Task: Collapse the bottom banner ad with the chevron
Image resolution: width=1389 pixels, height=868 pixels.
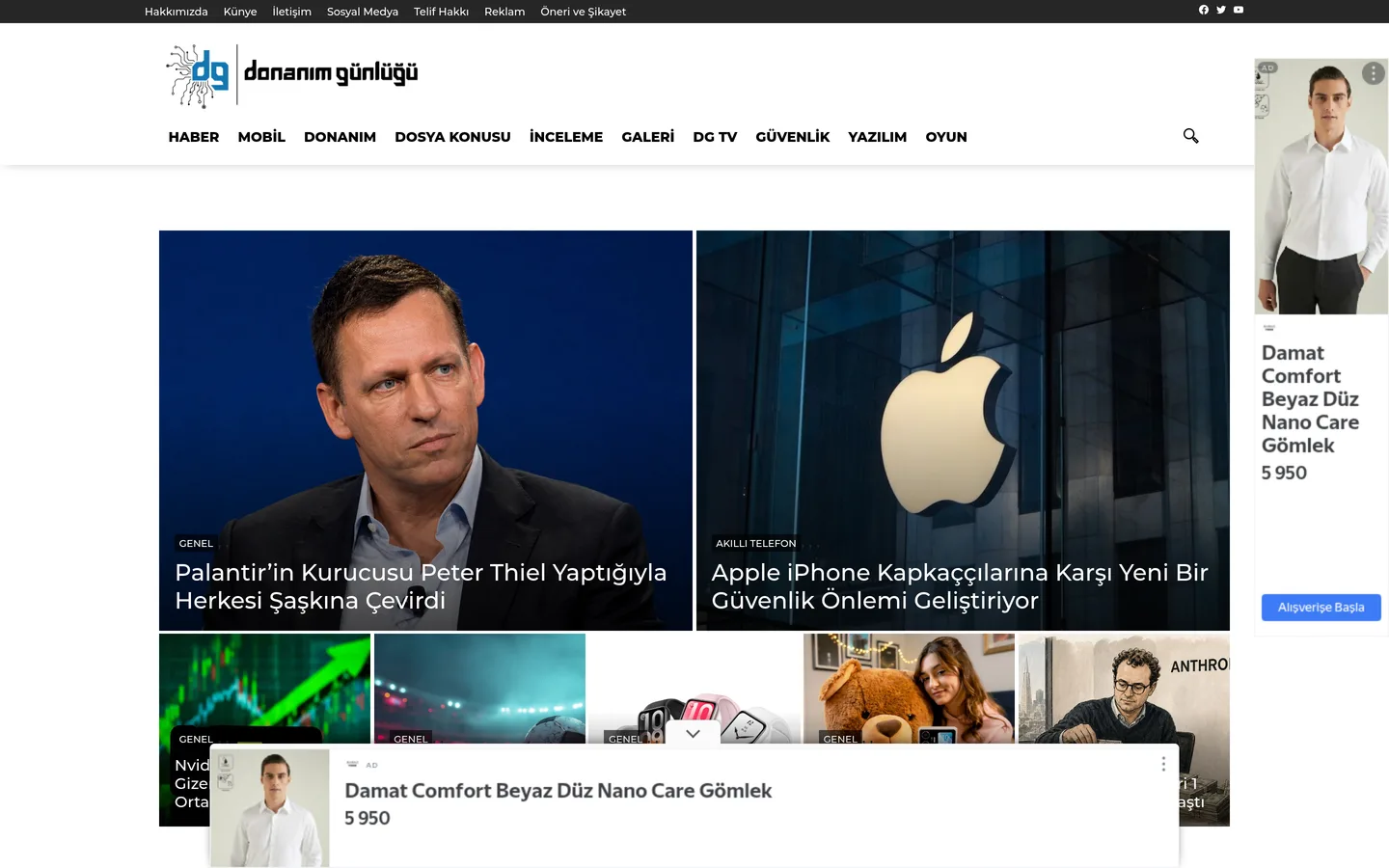Action: pyautogui.click(x=693, y=734)
